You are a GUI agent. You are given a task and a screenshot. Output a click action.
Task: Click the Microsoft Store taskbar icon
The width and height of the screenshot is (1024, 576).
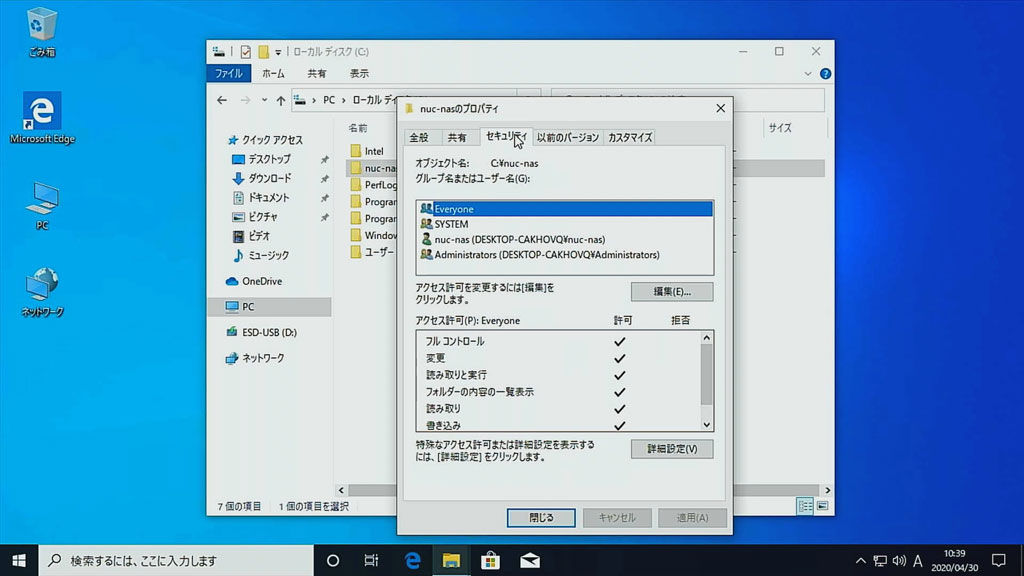click(490, 560)
